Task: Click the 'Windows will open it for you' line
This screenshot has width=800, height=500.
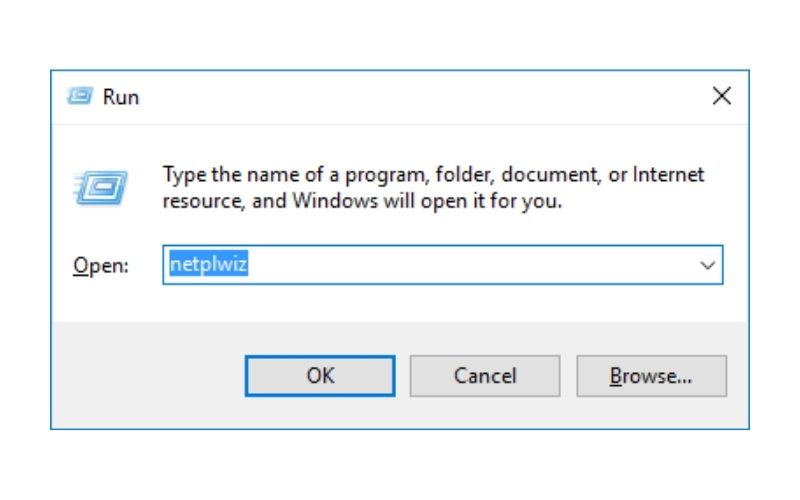Action: coord(427,201)
